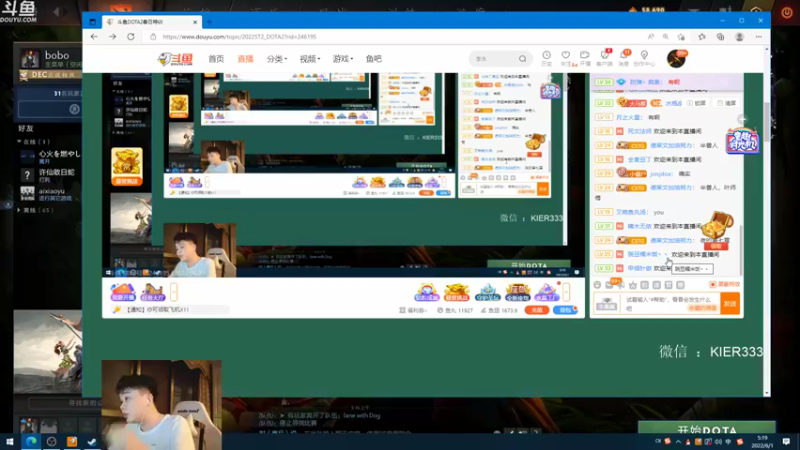Open browser favorites list icon
The height and width of the screenshot is (450, 800).
click(703, 37)
